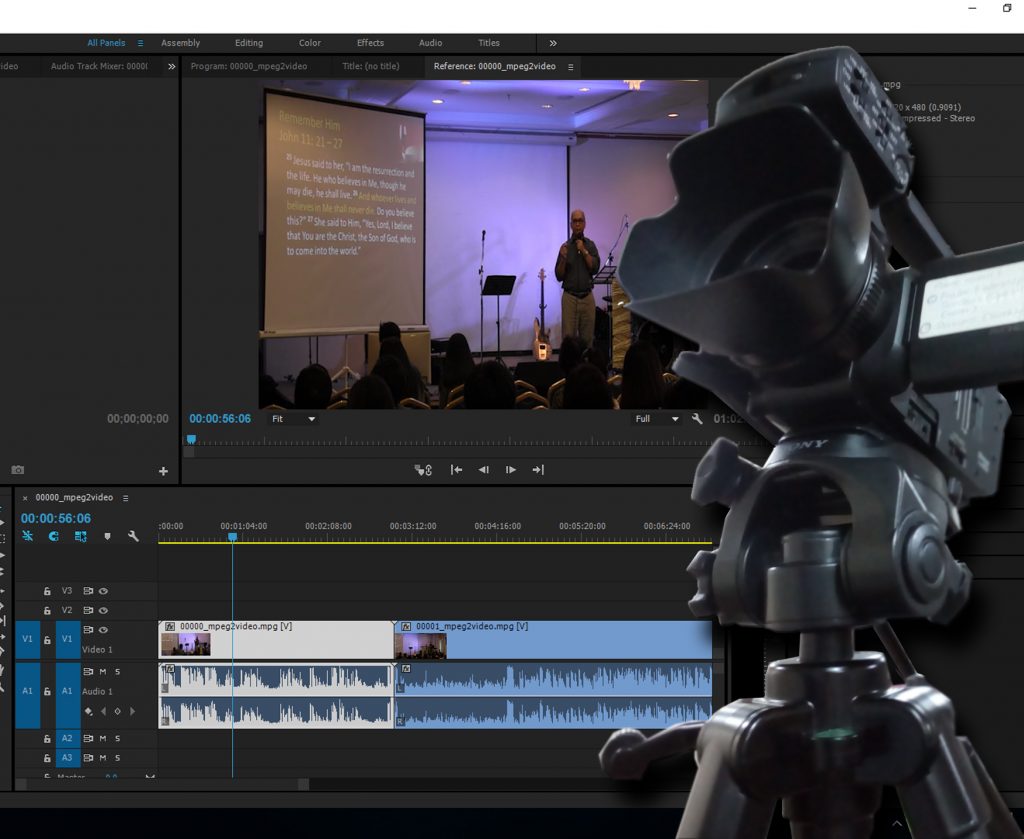
Task: Step forward one frame
Action: (x=511, y=469)
